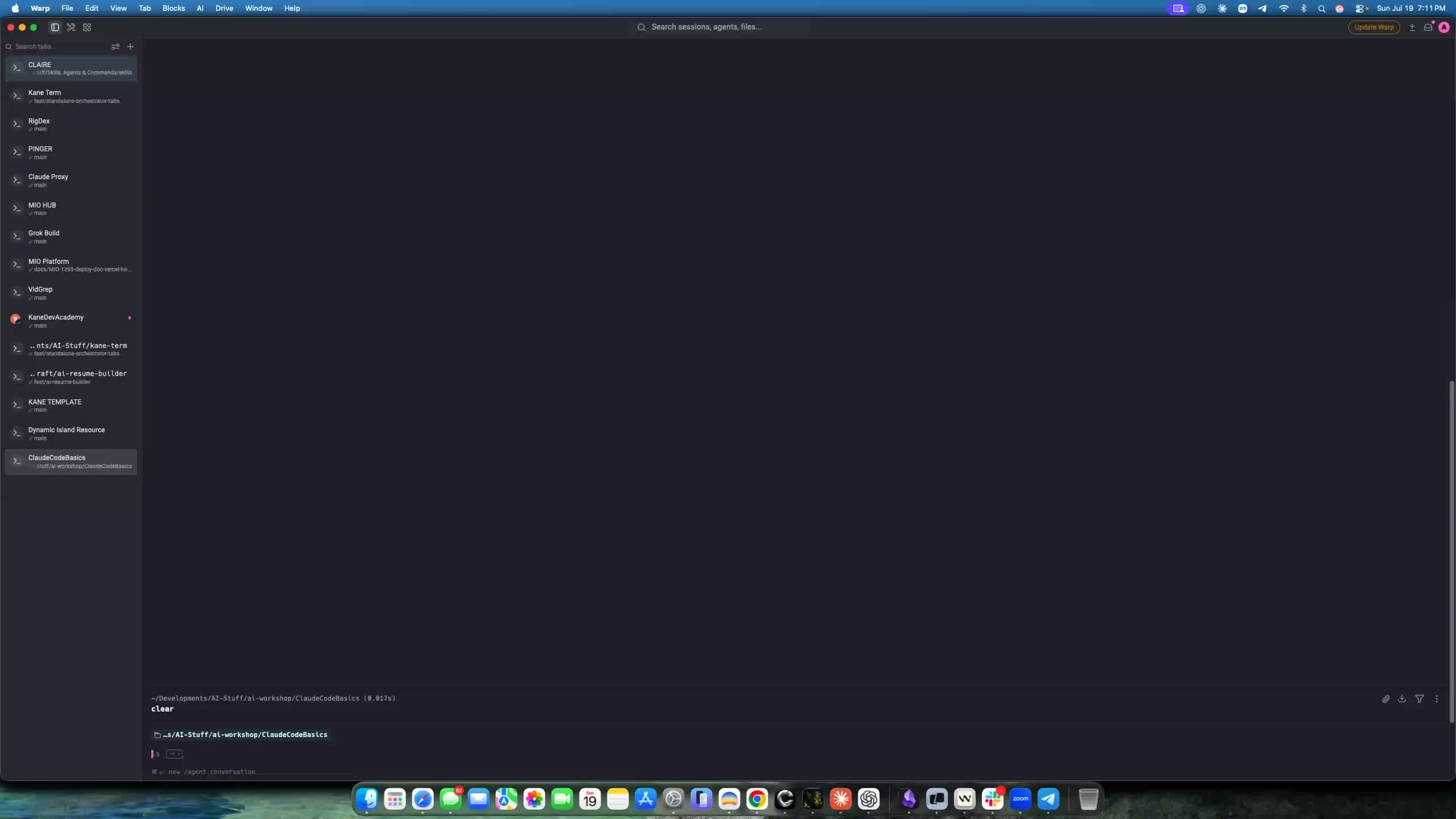Switch to the Kane Term tab
1456x819 pixels.
71,96
